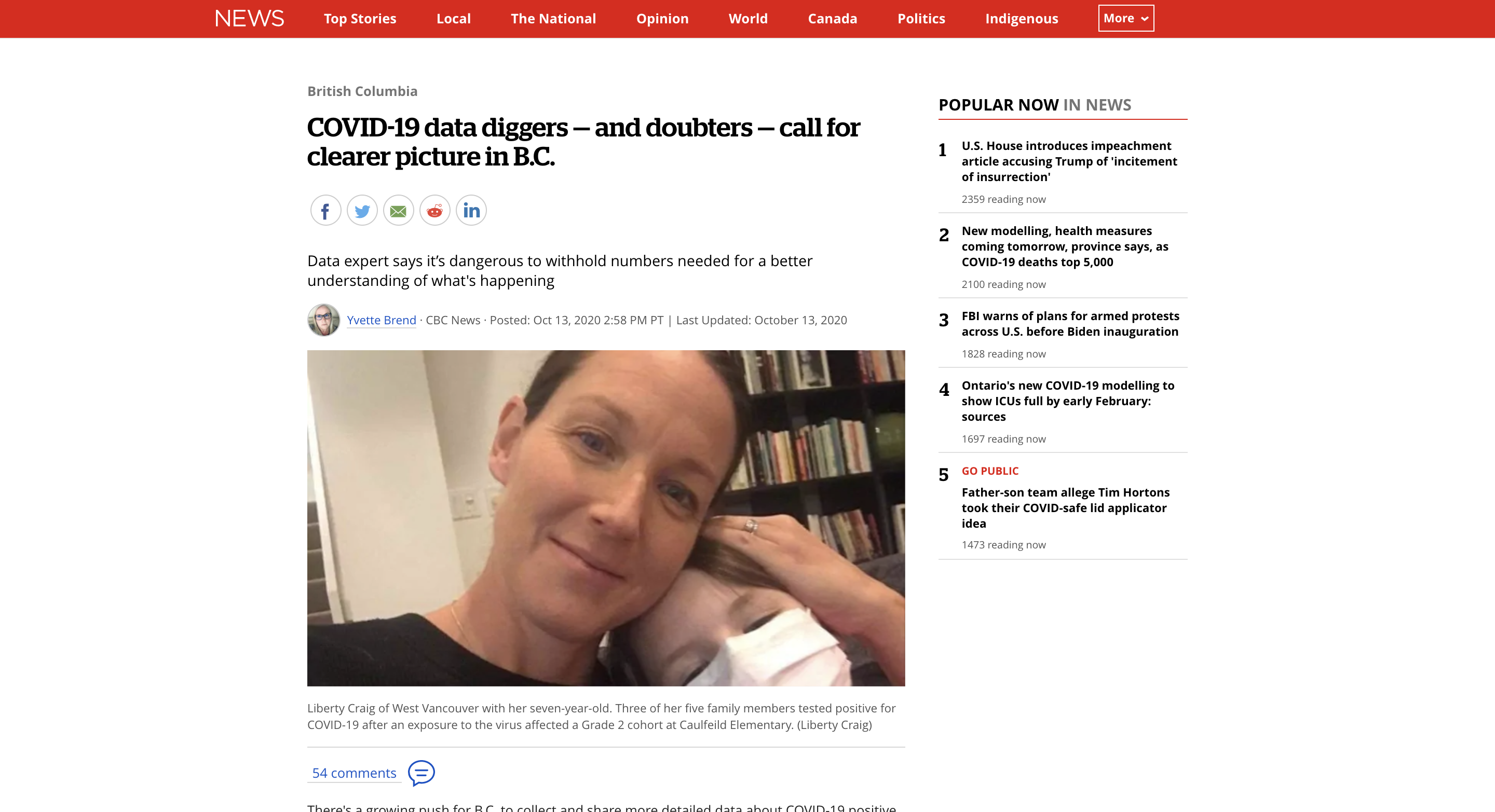Open FBI warns armed protests story
Viewport: 1495px width, 812px height.
point(1070,324)
